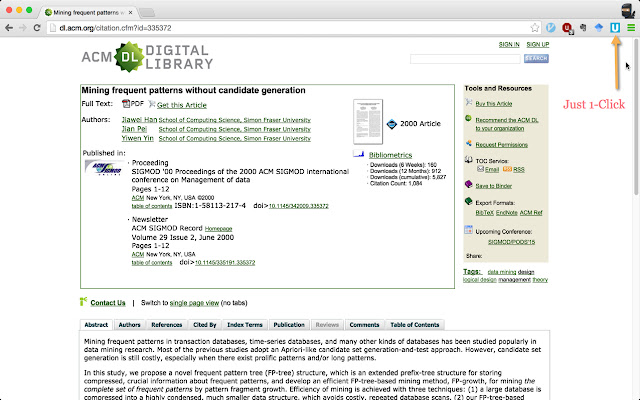Click the Save to Binder link
Screen dimensions: 640x400
493,186
